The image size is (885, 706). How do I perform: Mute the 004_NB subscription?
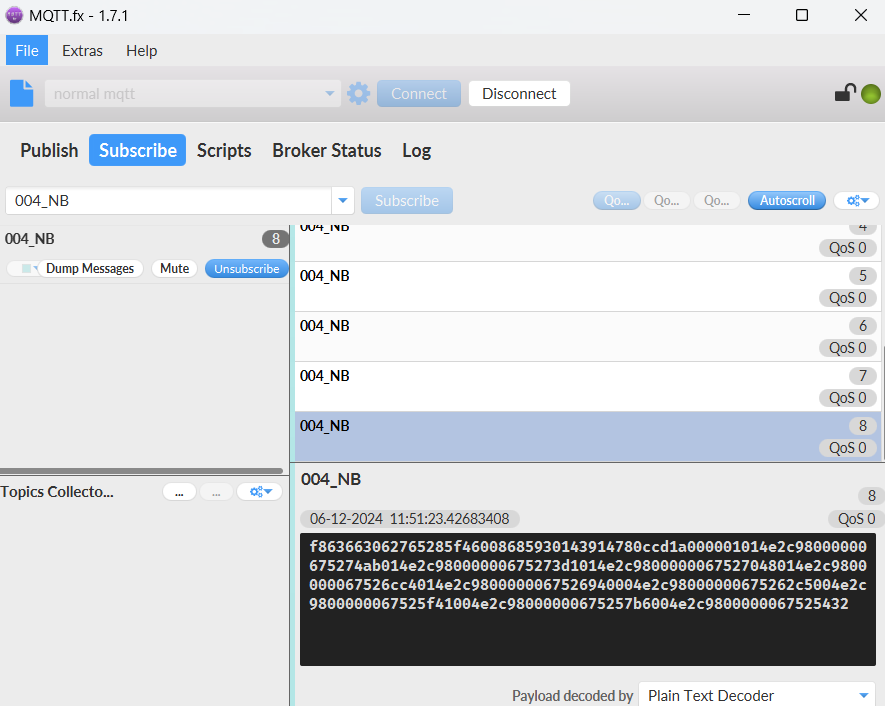click(x=174, y=269)
